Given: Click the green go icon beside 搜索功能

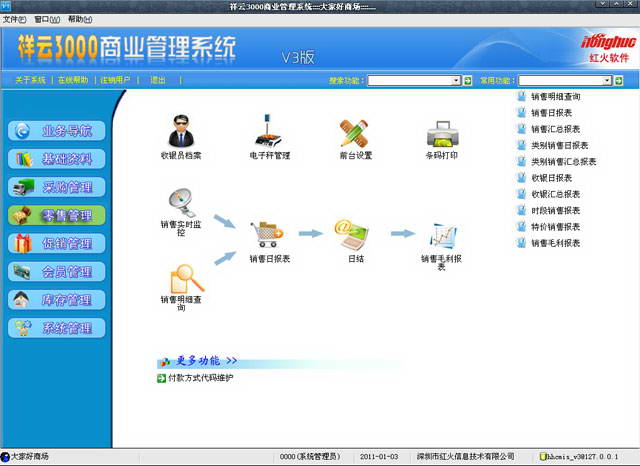Looking at the screenshot, I should click(x=468, y=81).
